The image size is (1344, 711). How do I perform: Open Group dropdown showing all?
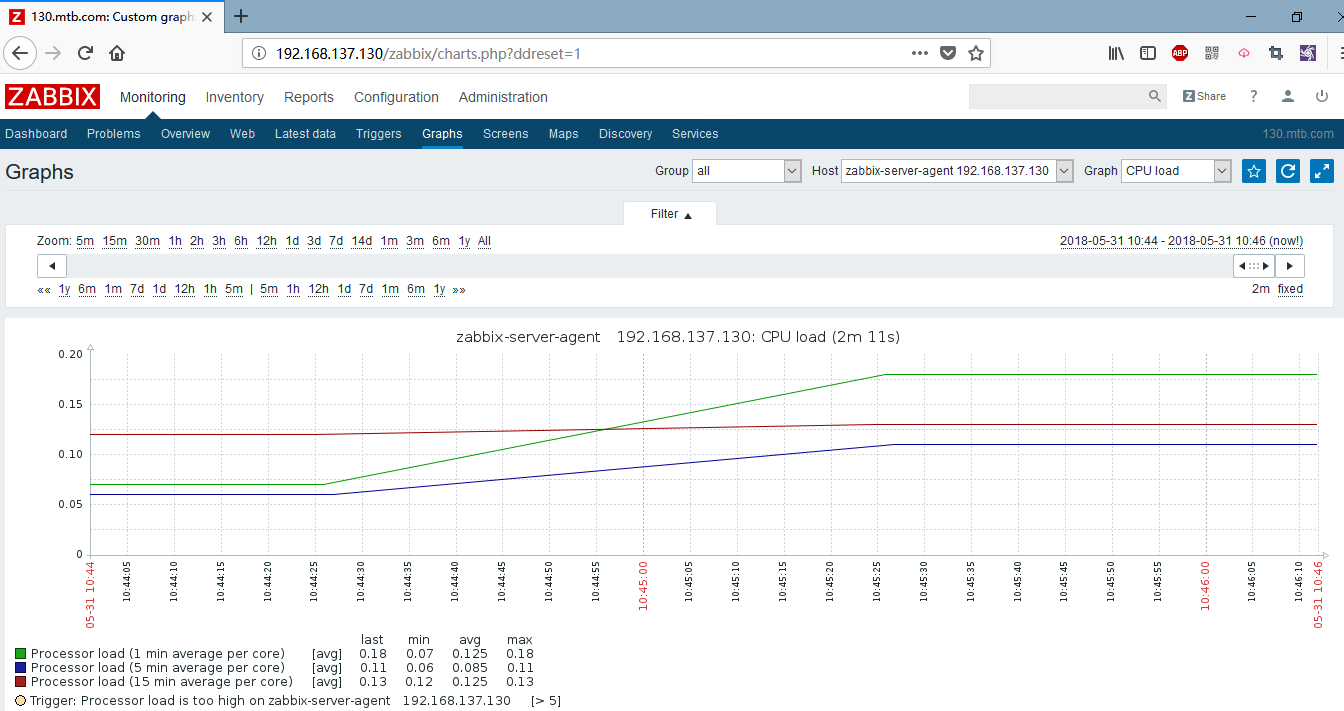[749, 171]
